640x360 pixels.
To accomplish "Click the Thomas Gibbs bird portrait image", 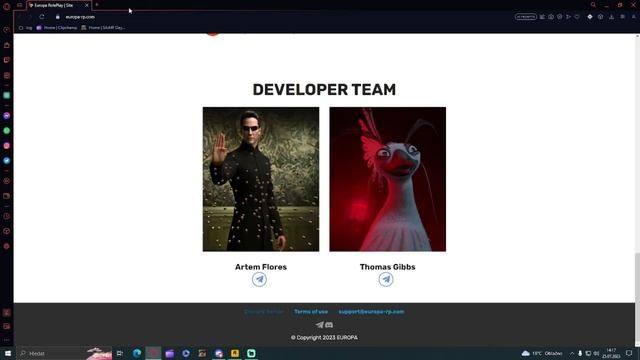I will point(388,179).
